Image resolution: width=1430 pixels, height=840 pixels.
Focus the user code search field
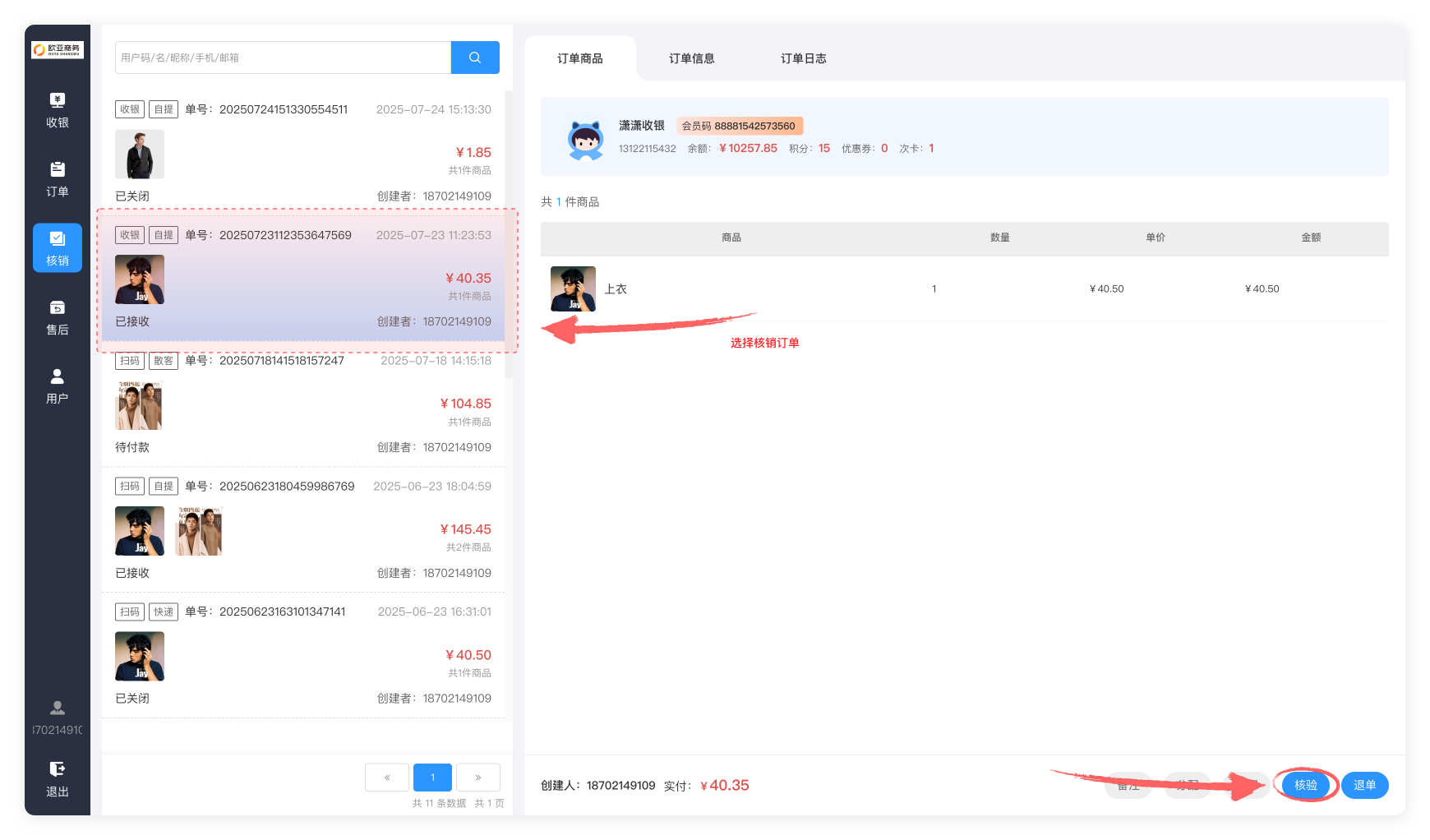[283, 58]
